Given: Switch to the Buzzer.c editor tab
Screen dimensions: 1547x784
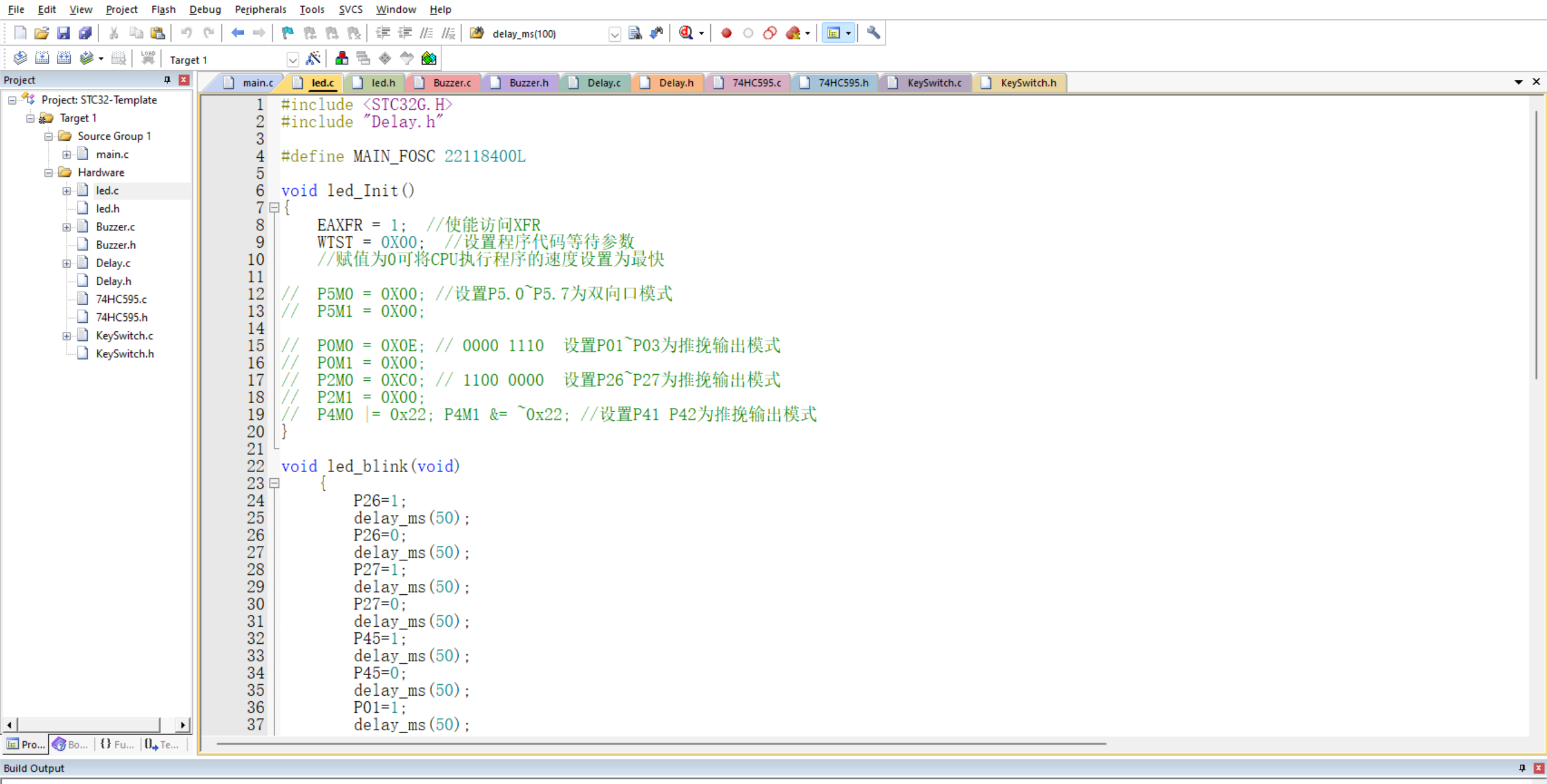Looking at the screenshot, I should coord(443,83).
